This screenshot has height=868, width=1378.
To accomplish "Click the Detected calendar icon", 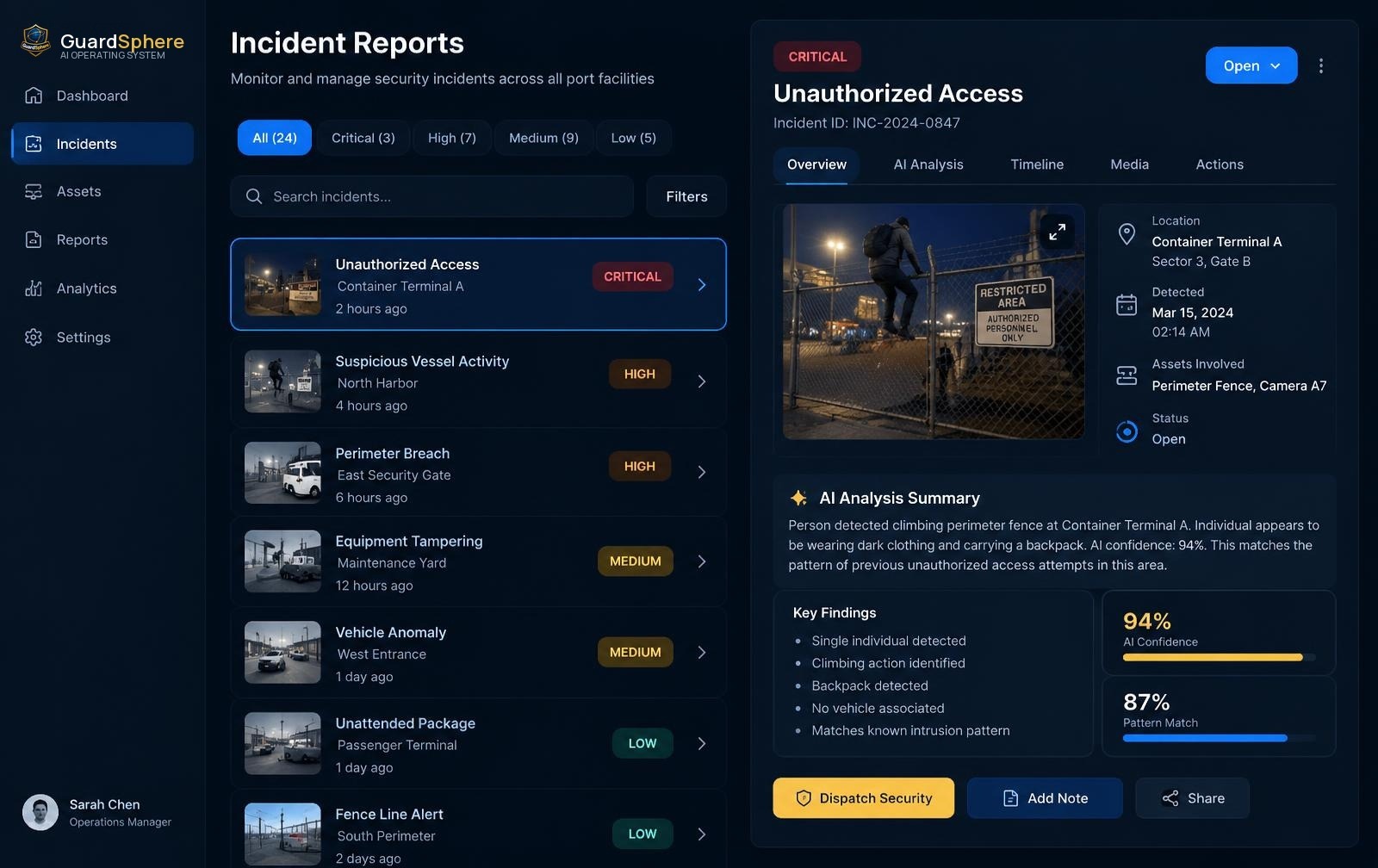I will [1127, 305].
